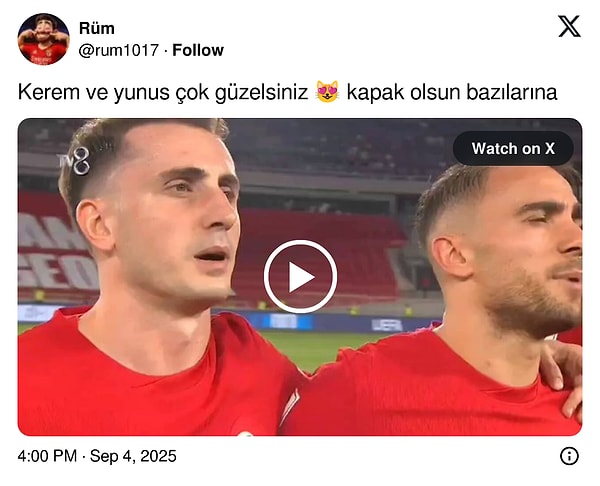The width and height of the screenshot is (600, 486).
Task: Click the UEFA board in the video
Action: tap(386, 325)
